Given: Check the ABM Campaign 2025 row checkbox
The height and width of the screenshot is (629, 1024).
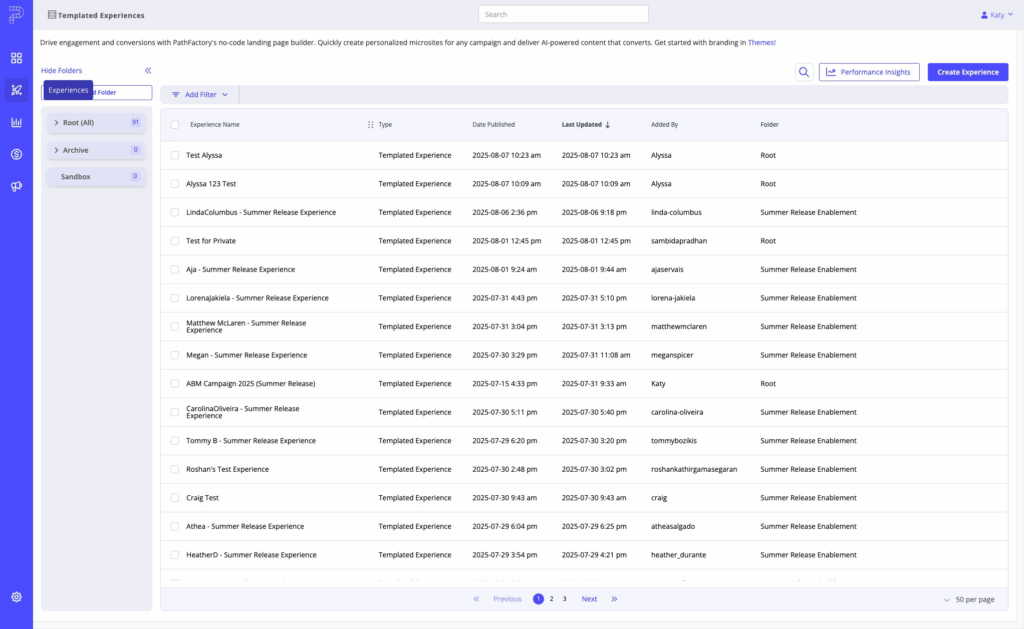Looking at the screenshot, I should [174, 383].
